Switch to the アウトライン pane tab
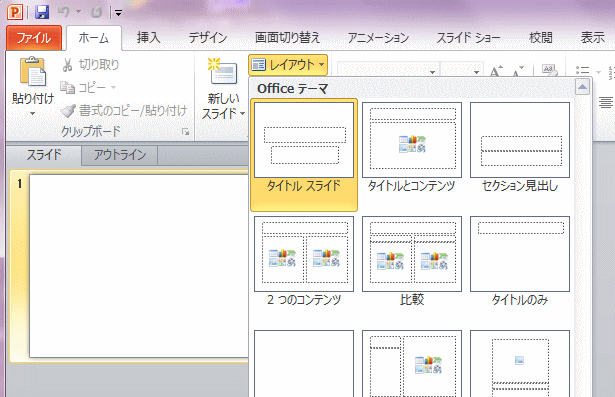The width and height of the screenshot is (615, 397). pos(120,155)
